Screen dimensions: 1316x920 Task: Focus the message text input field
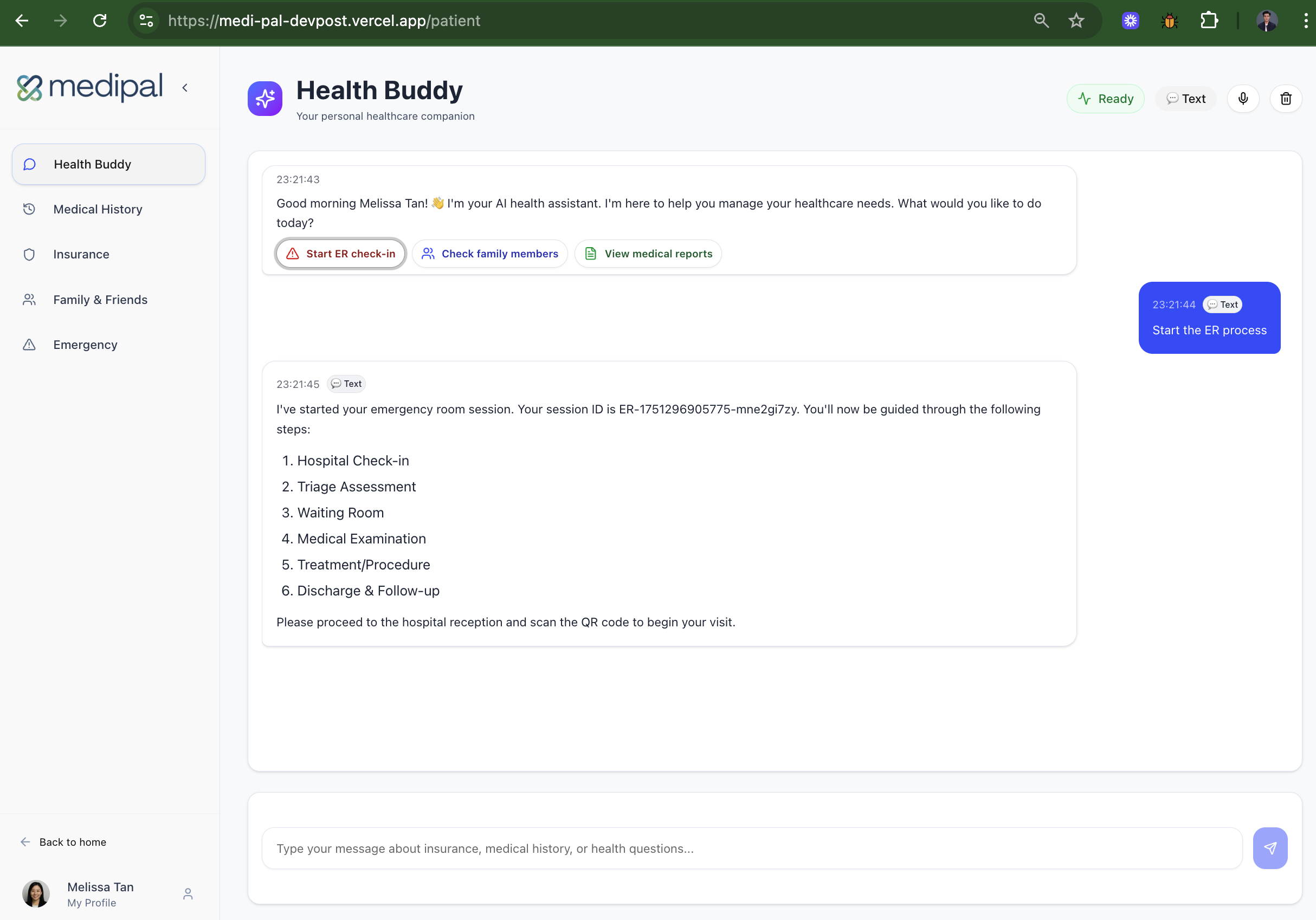pos(751,848)
